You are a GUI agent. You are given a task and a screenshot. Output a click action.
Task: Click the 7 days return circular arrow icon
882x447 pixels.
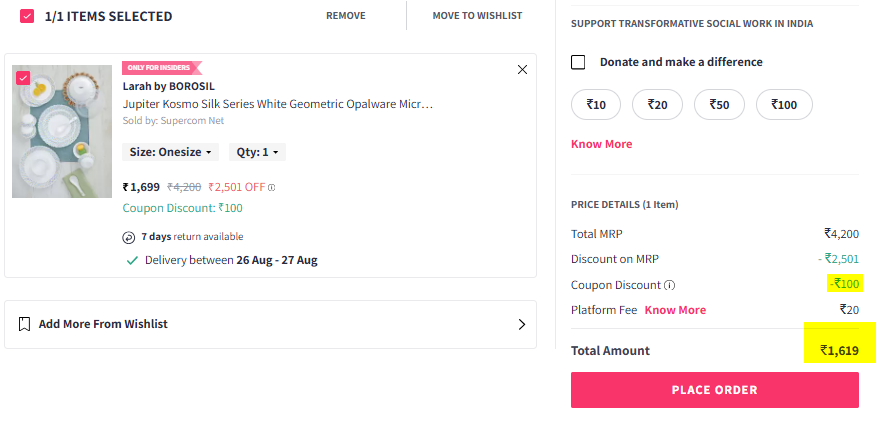pyautogui.click(x=129, y=237)
